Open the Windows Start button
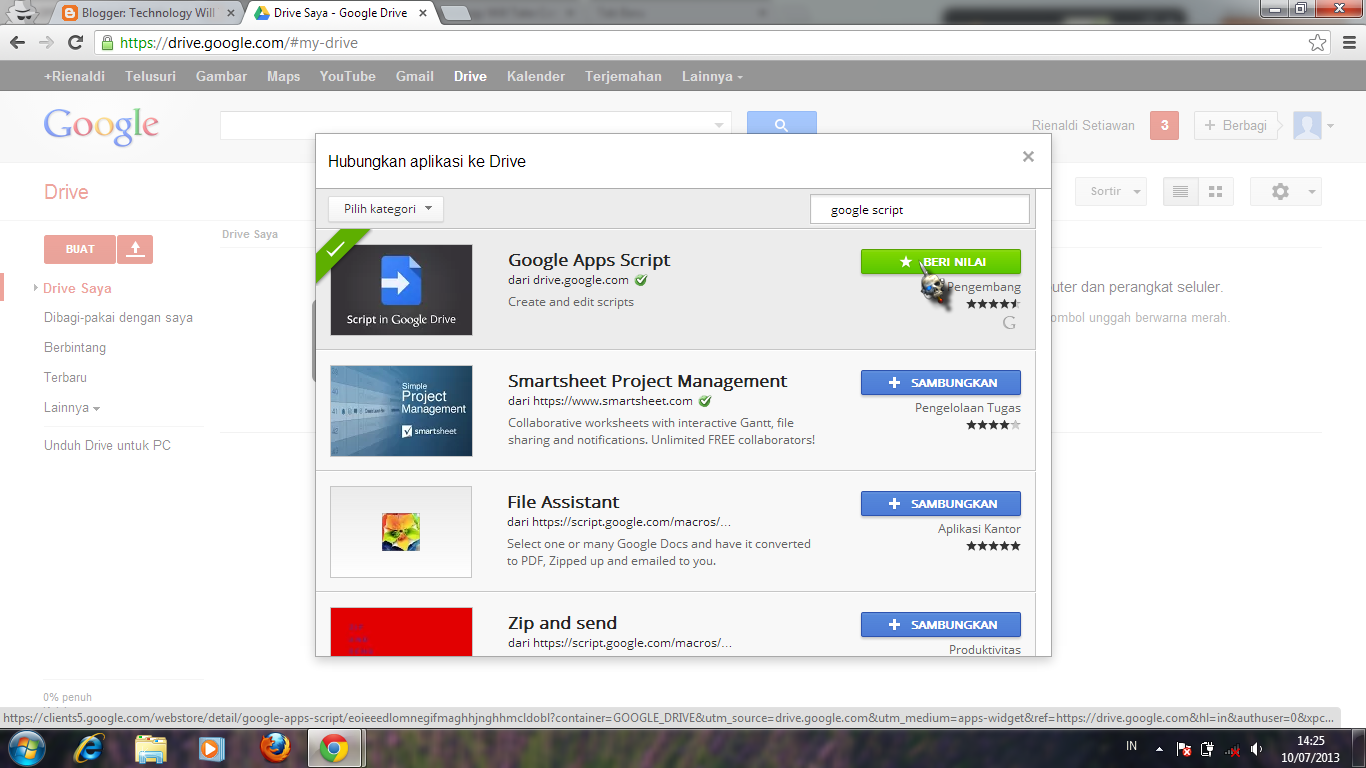Viewport: 1366px width, 768px height. tap(27, 748)
